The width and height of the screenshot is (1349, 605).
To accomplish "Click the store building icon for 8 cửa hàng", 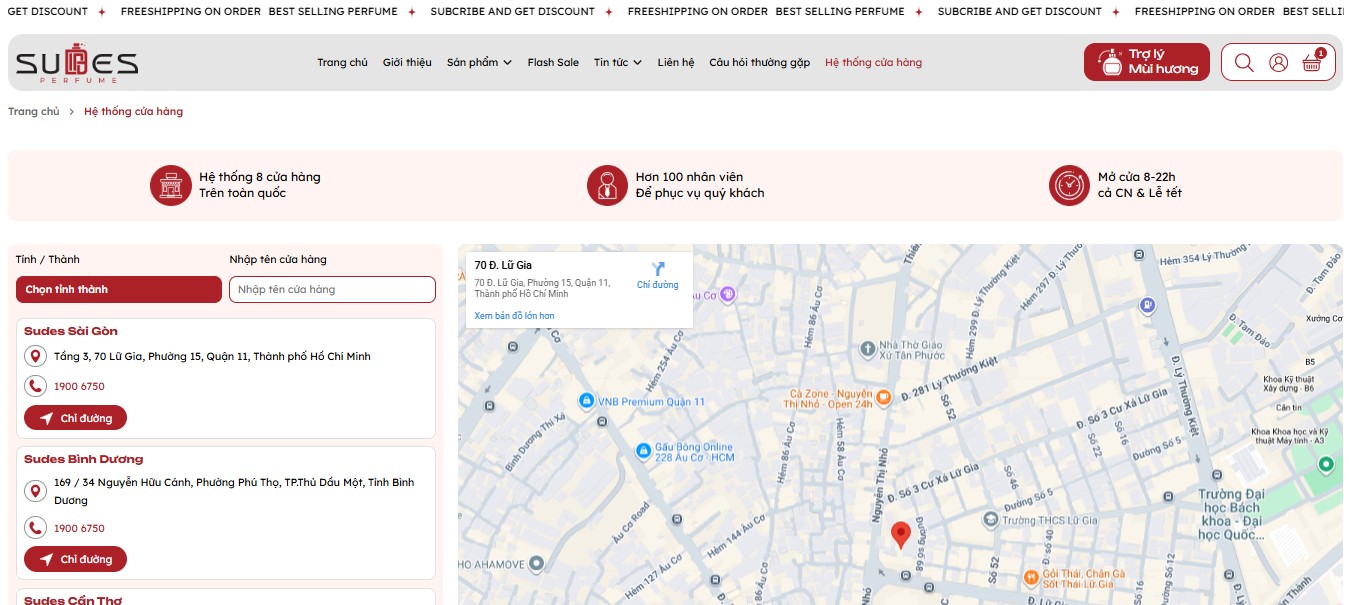I will point(170,185).
